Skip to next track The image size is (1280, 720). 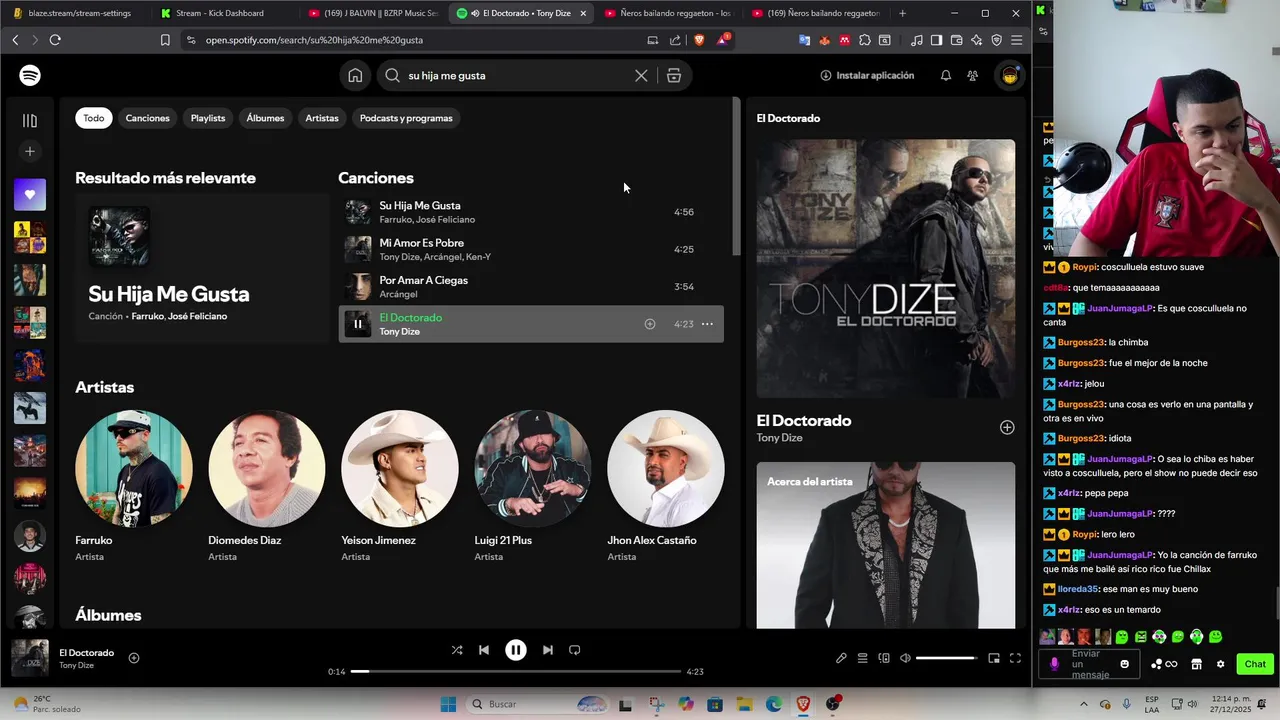click(x=548, y=650)
